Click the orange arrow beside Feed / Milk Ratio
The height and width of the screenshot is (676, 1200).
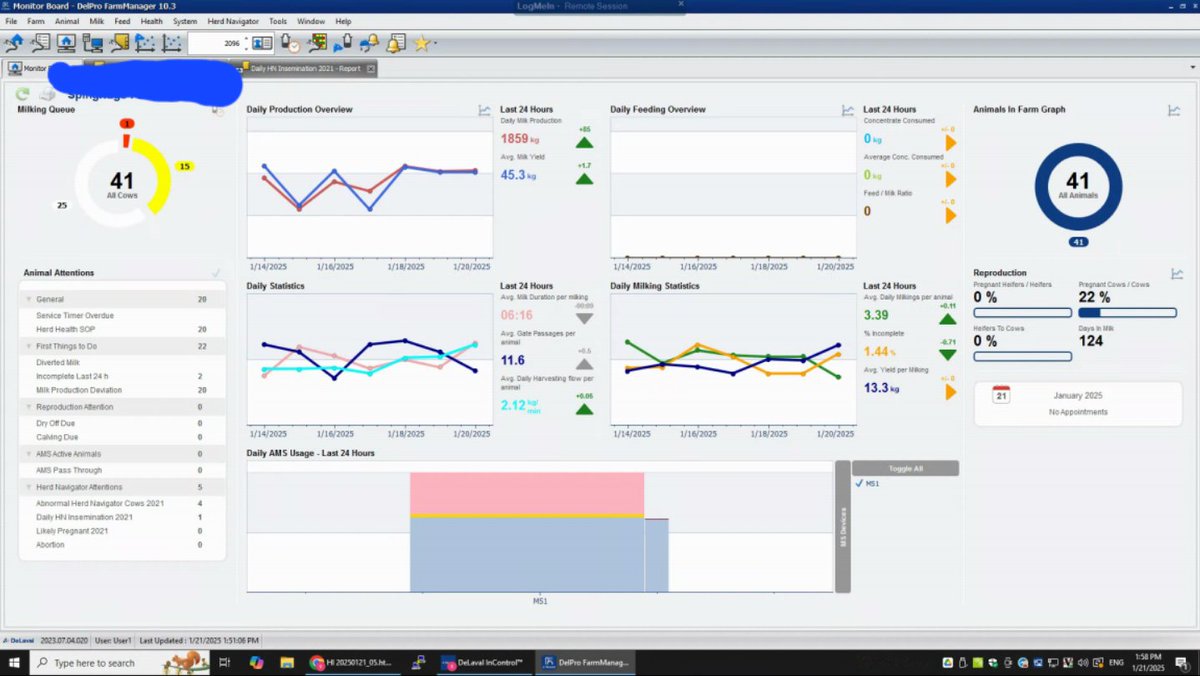951,214
